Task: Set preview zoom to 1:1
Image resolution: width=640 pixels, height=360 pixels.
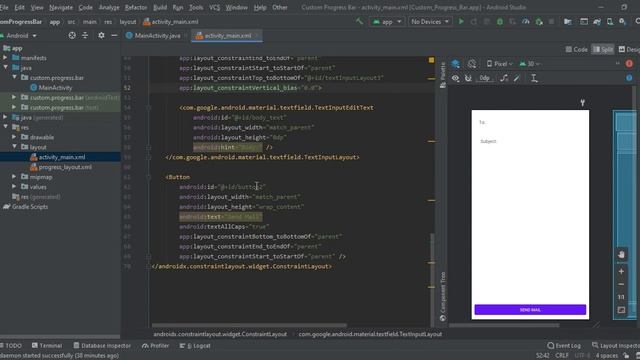Action: [621, 297]
